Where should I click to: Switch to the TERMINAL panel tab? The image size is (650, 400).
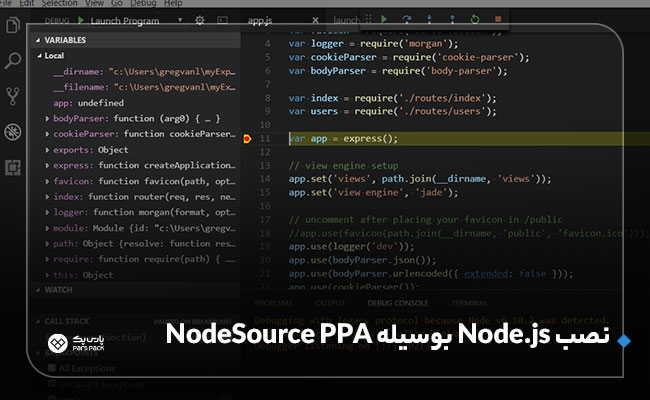click(469, 303)
